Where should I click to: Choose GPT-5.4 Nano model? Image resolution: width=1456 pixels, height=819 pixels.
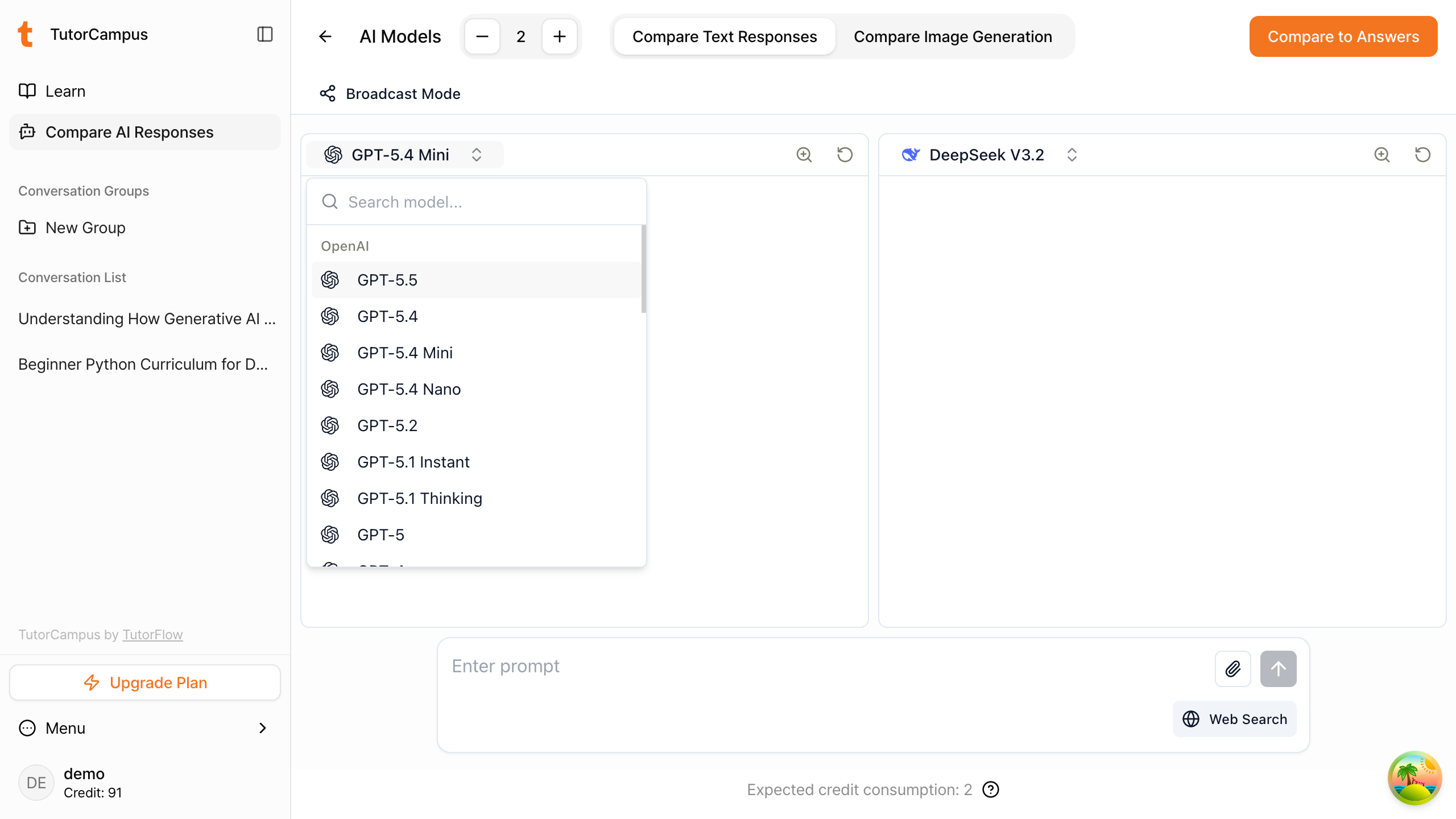(477, 389)
